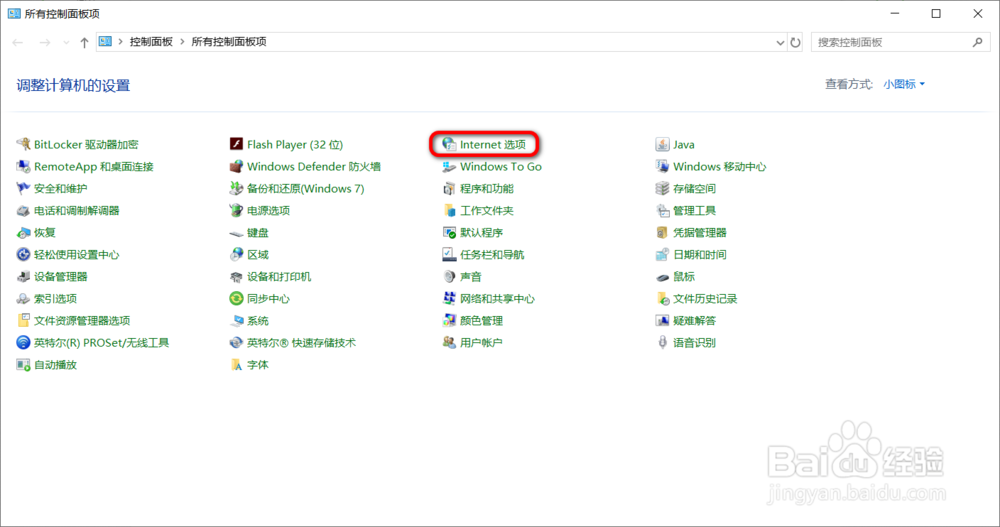The image size is (1000, 527).
Task: Open the BitLocker 驱动器加密 icon
Action: click(x=24, y=144)
